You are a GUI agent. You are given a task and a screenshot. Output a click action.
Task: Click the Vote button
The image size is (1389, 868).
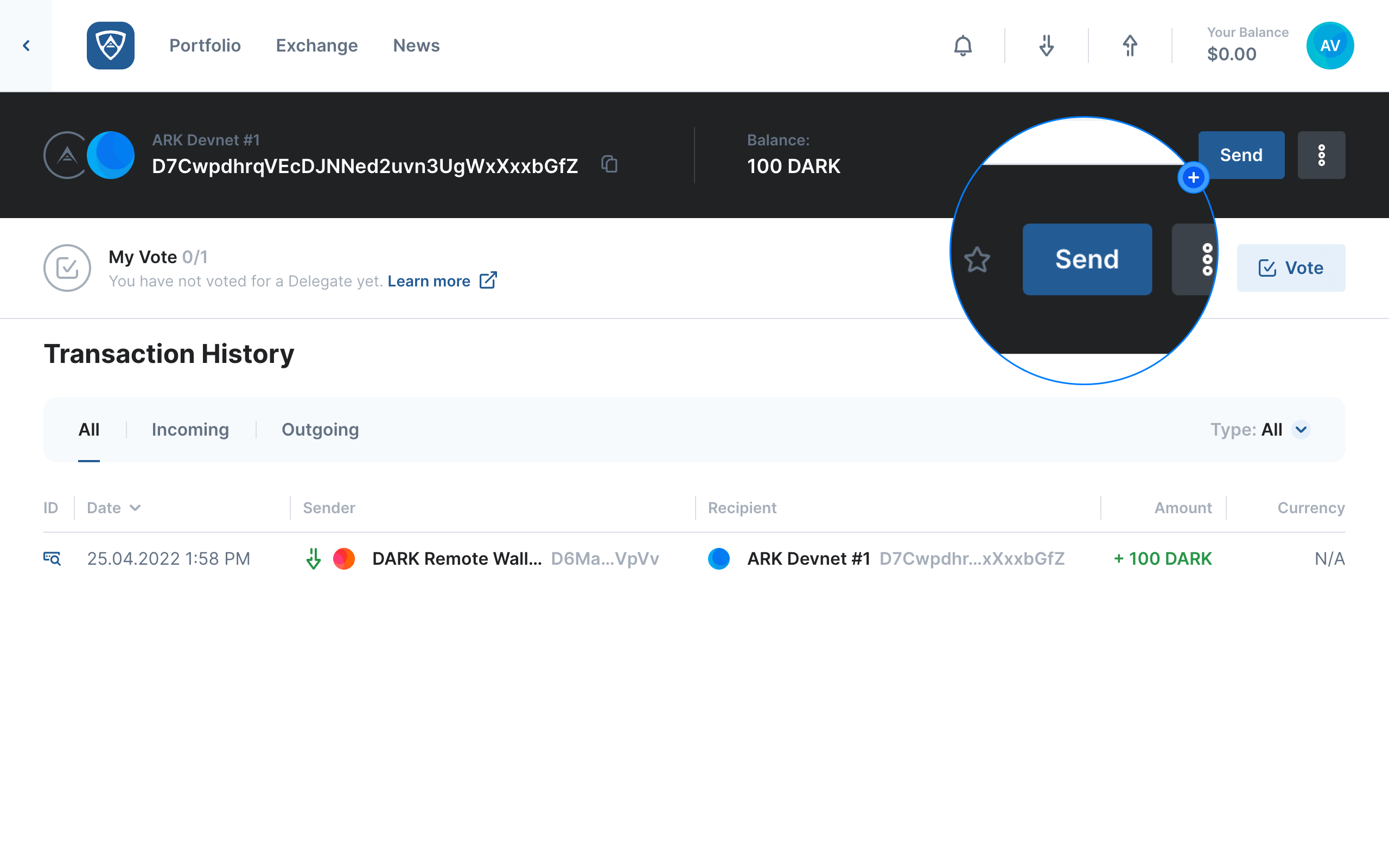tap(1291, 268)
